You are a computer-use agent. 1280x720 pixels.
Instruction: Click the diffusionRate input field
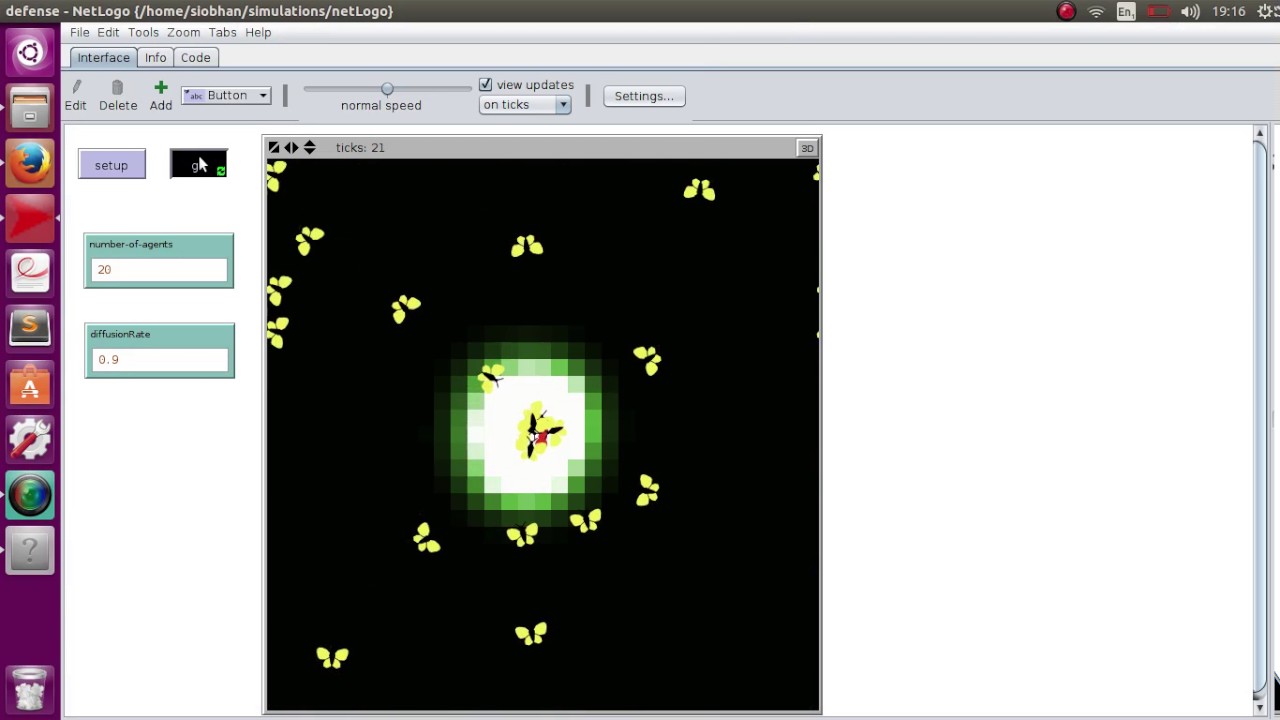pyautogui.click(x=160, y=360)
